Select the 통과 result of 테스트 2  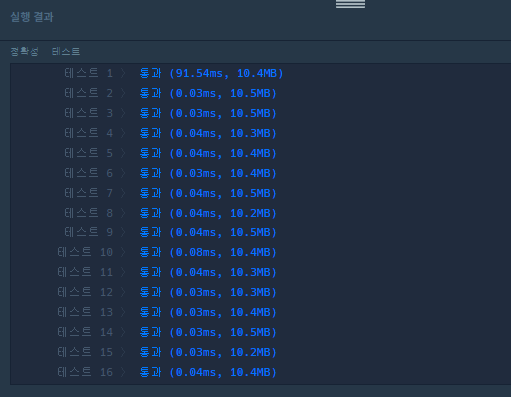pyautogui.click(x=208, y=93)
